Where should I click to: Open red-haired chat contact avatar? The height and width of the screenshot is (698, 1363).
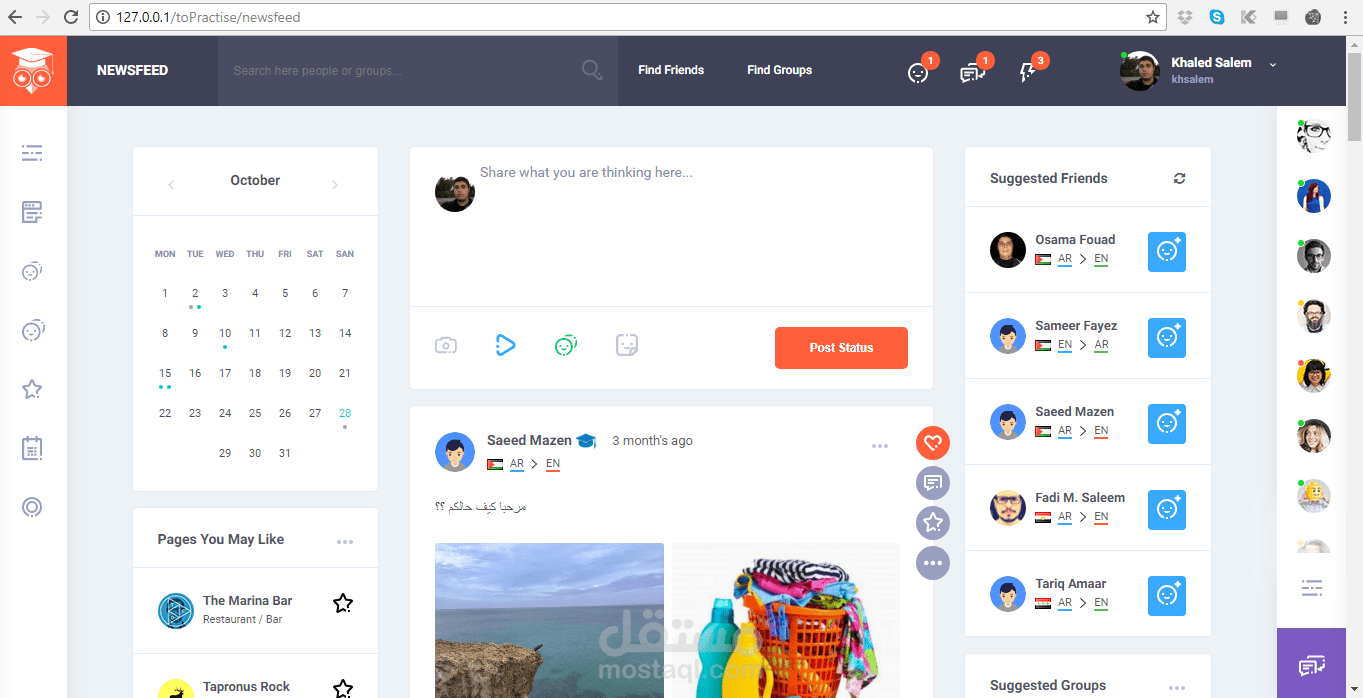[x=1313, y=196]
